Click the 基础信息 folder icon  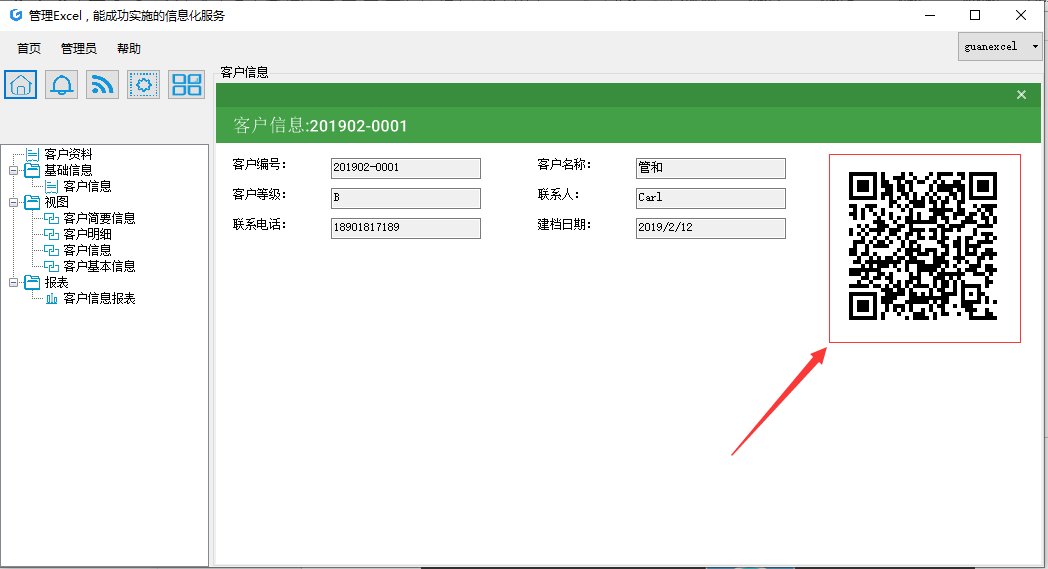pyautogui.click(x=32, y=170)
